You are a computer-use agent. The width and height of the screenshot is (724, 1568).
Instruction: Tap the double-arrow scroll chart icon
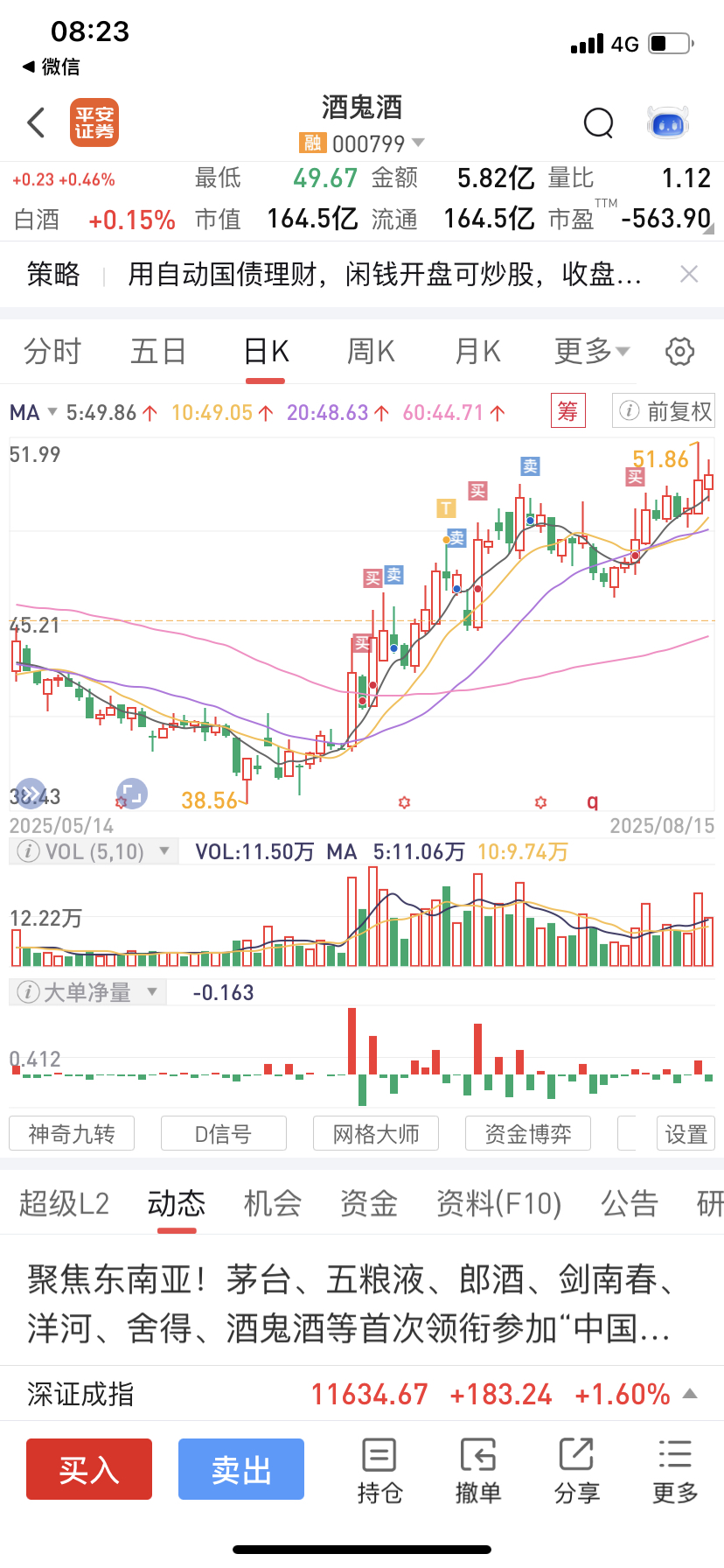click(x=31, y=794)
